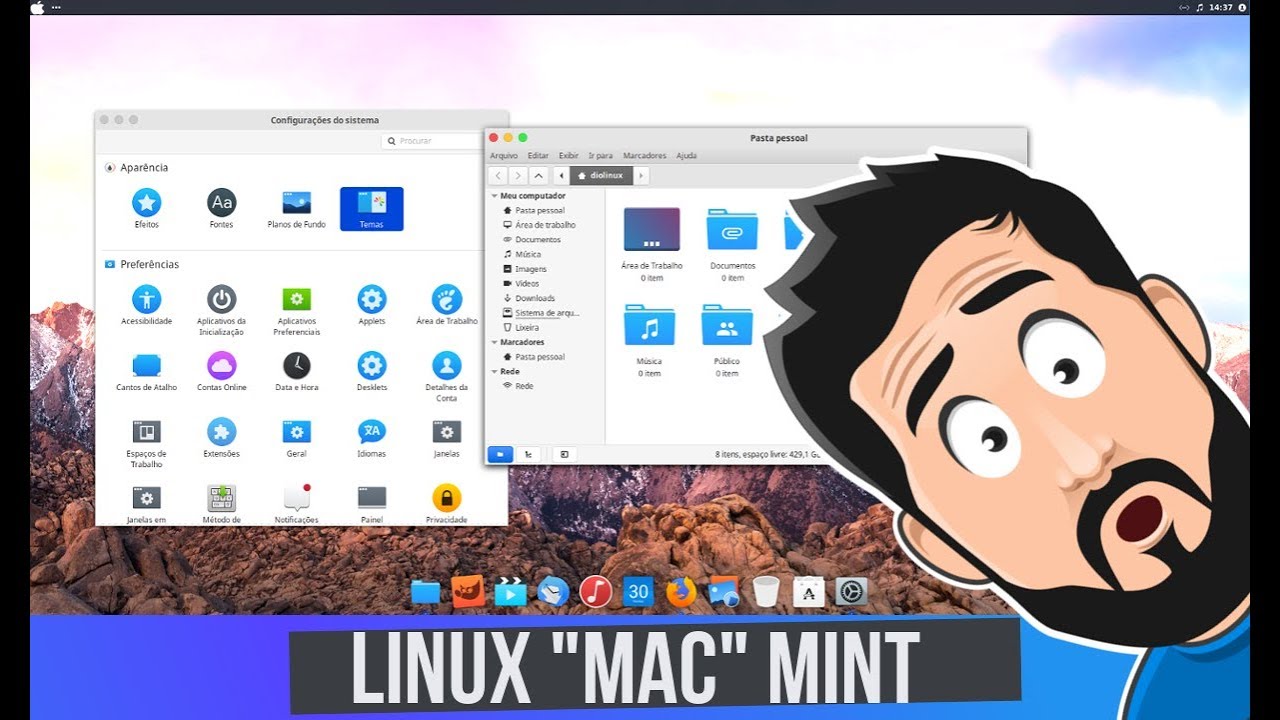Collapse the Meu computador section

pyautogui.click(x=494, y=196)
